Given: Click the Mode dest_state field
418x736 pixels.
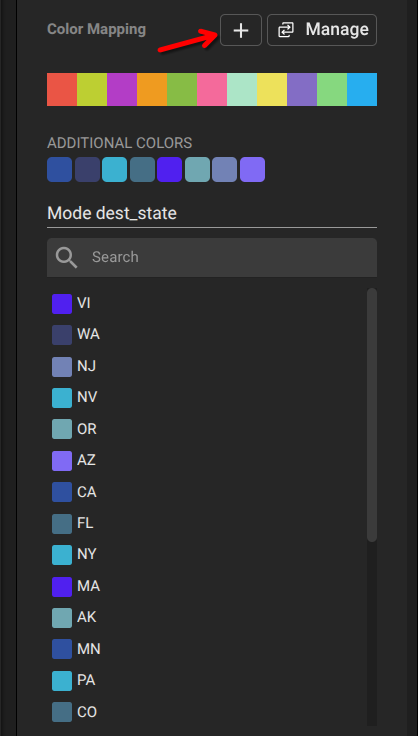Looking at the screenshot, I should pos(212,214).
